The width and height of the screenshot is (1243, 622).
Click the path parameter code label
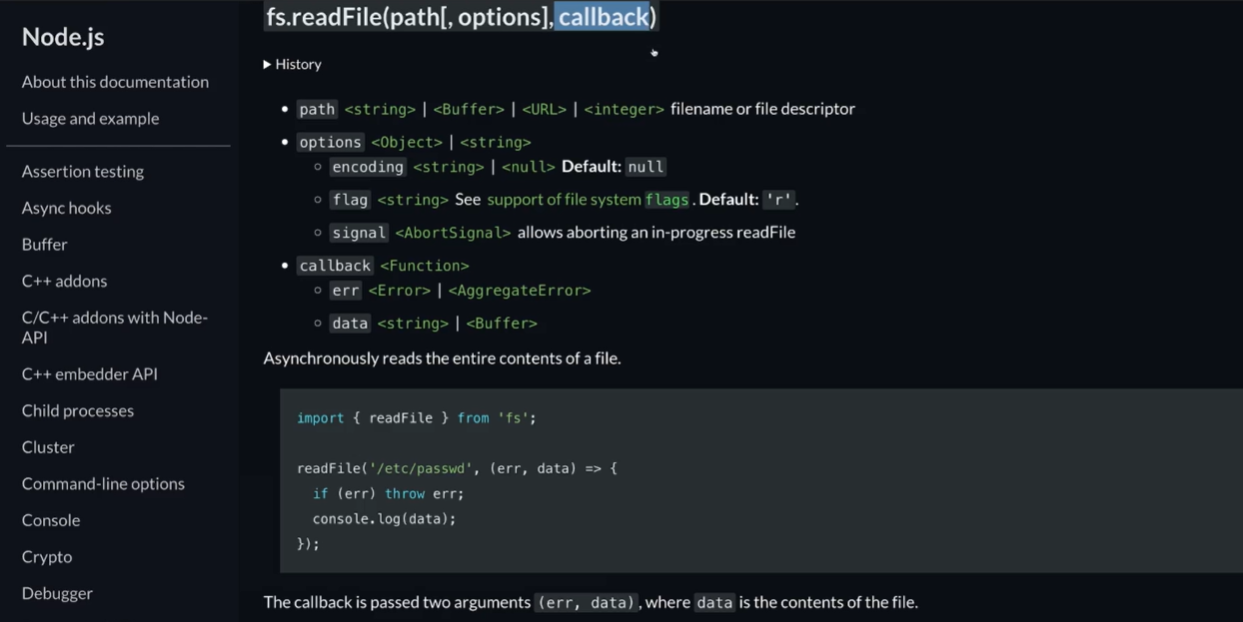pyautogui.click(x=317, y=109)
